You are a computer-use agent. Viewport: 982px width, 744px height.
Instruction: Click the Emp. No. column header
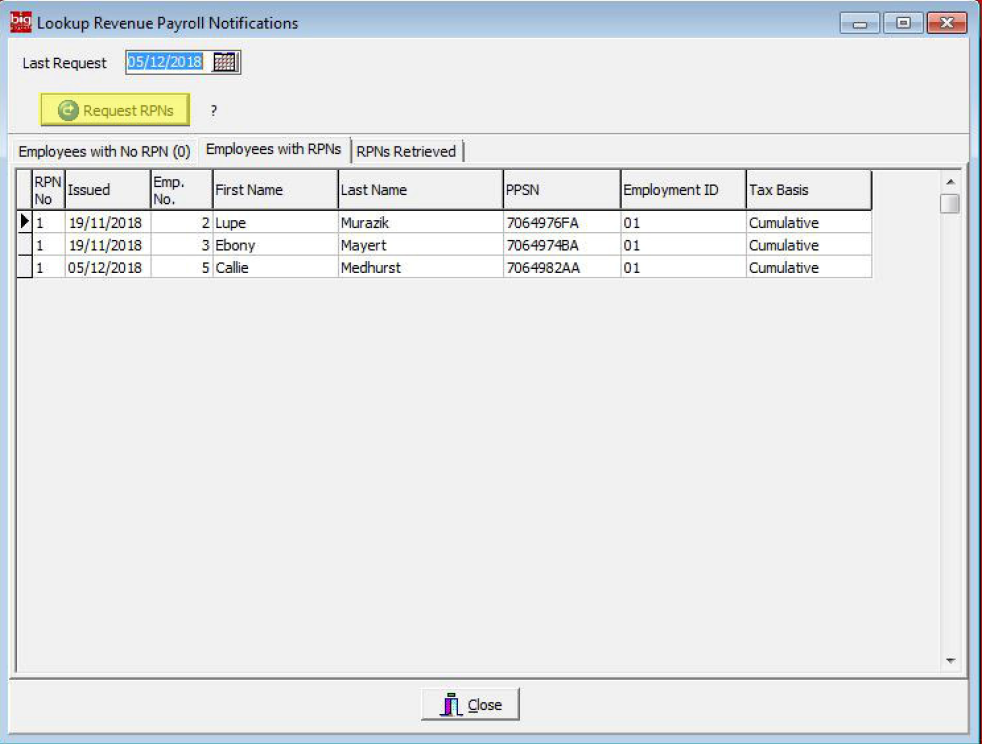coord(182,190)
